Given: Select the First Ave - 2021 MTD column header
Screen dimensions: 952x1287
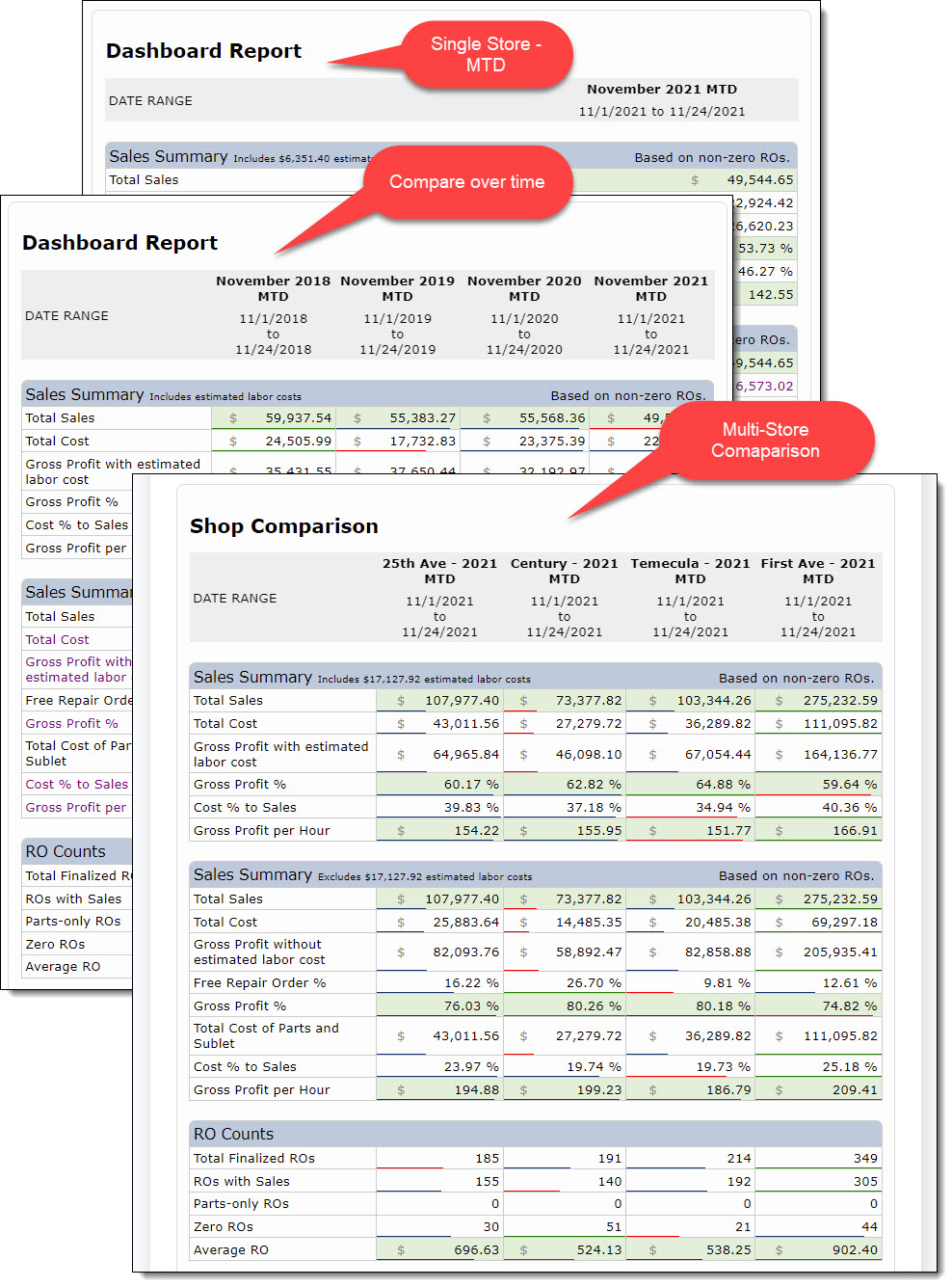Looking at the screenshot, I should (818, 571).
